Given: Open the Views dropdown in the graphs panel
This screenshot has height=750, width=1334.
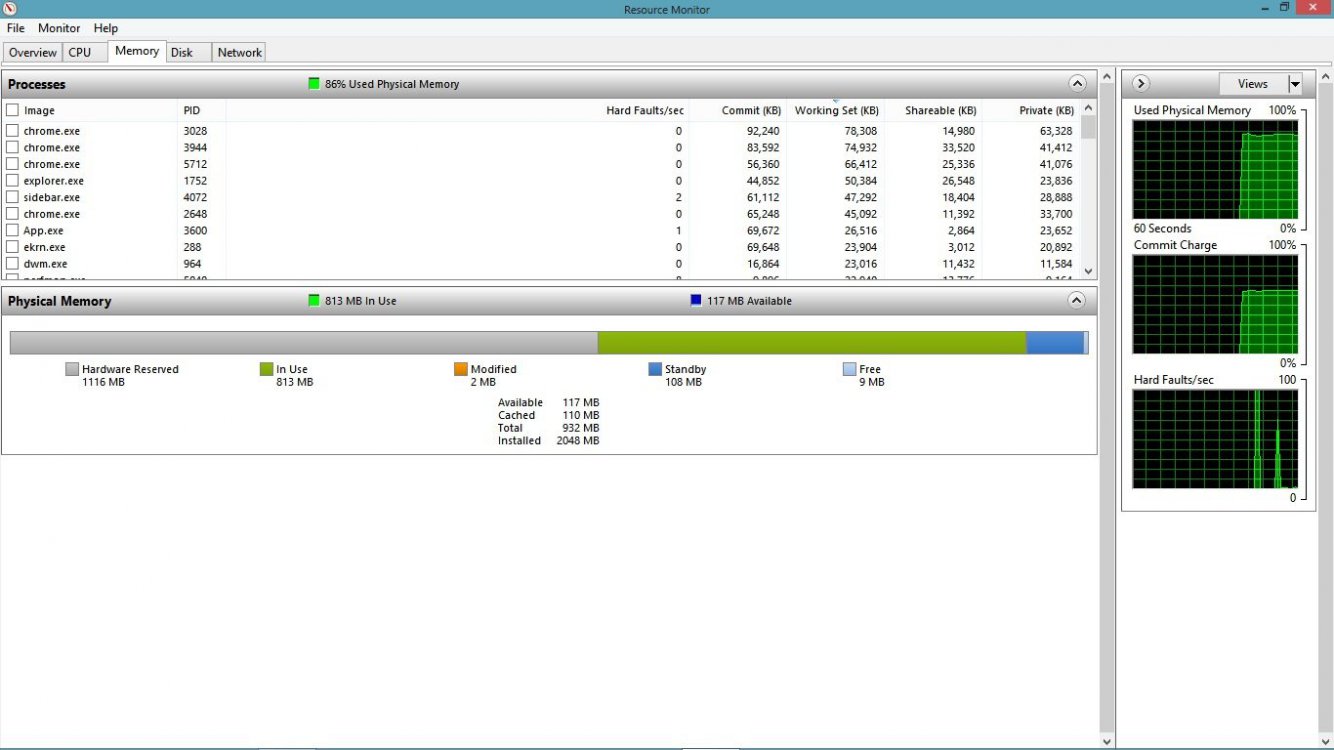Looking at the screenshot, I should pos(1294,83).
